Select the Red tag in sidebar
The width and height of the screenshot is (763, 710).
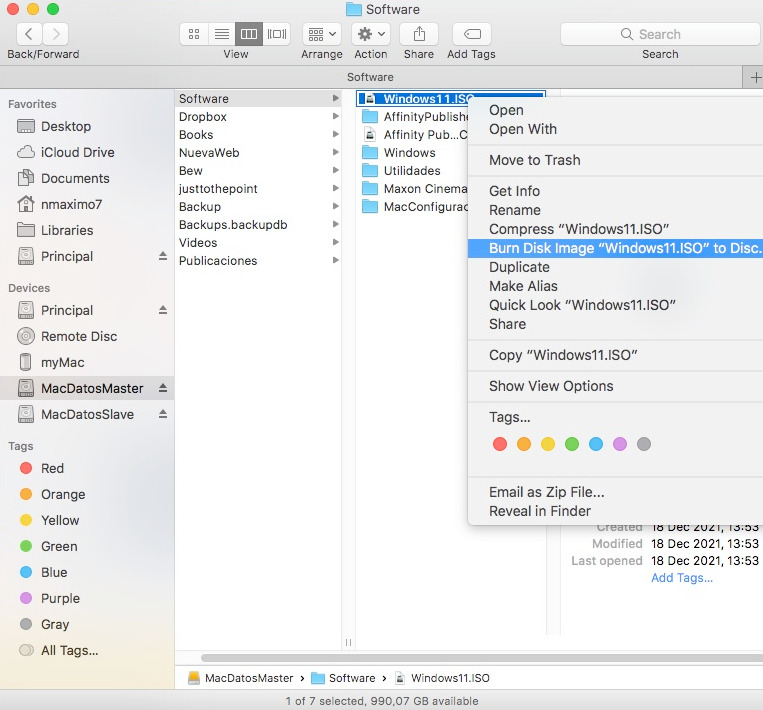[52, 468]
